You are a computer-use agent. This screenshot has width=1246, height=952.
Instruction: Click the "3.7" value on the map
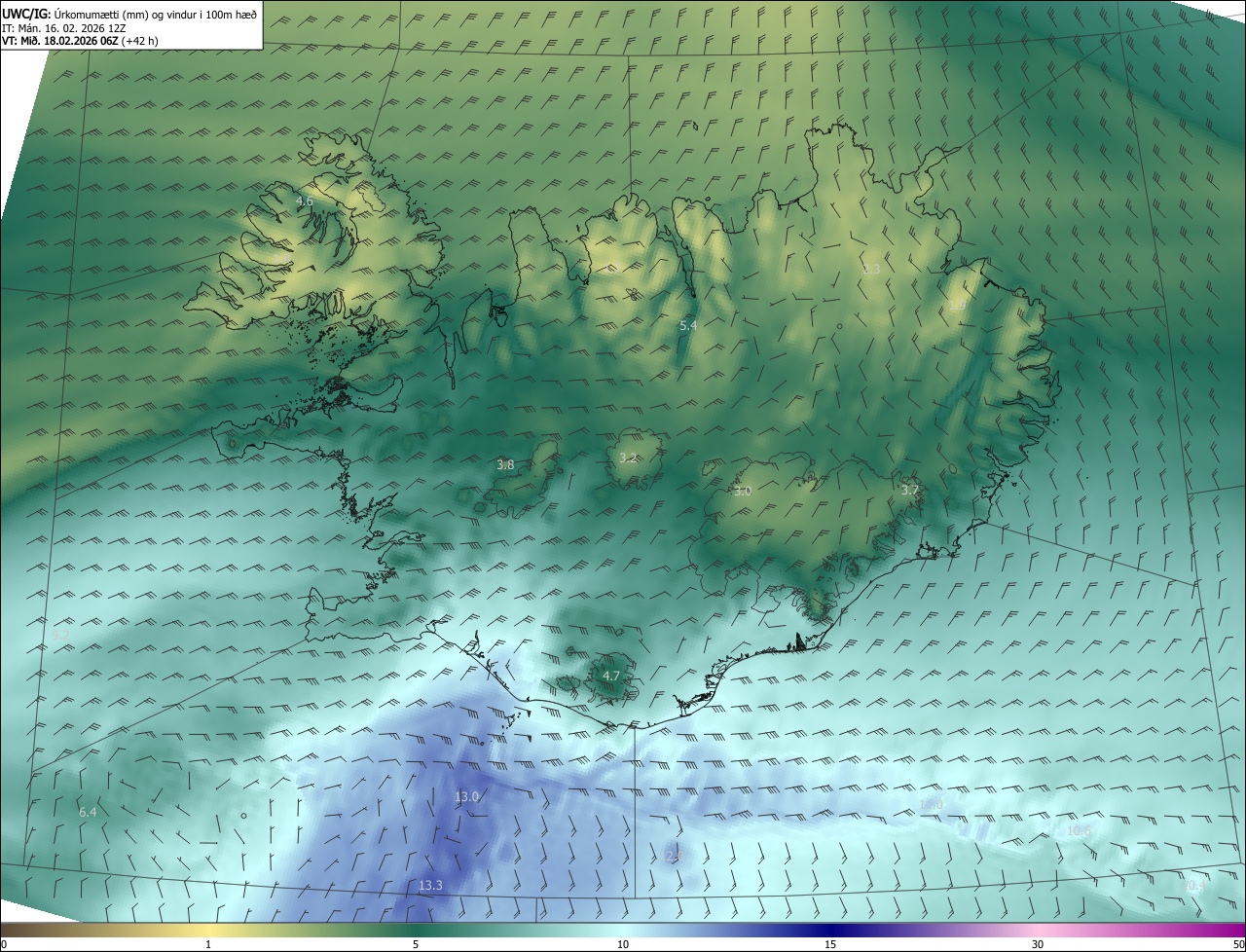(910, 490)
